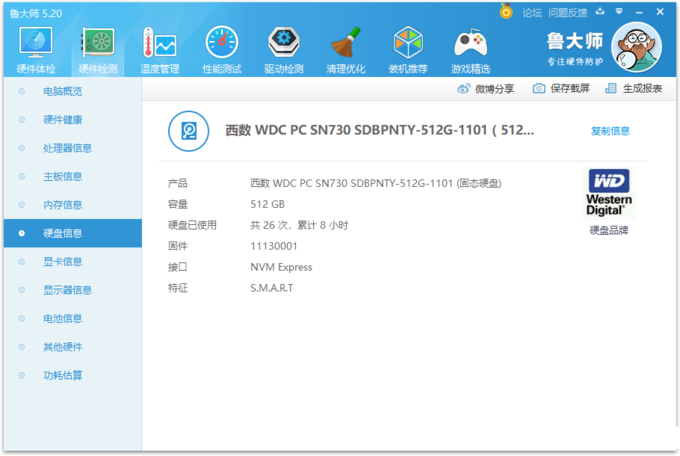Image resolution: width=680 pixels, height=456 pixels.
Task: Click the S.M.A.R.T feature text
Action: coord(271,288)
